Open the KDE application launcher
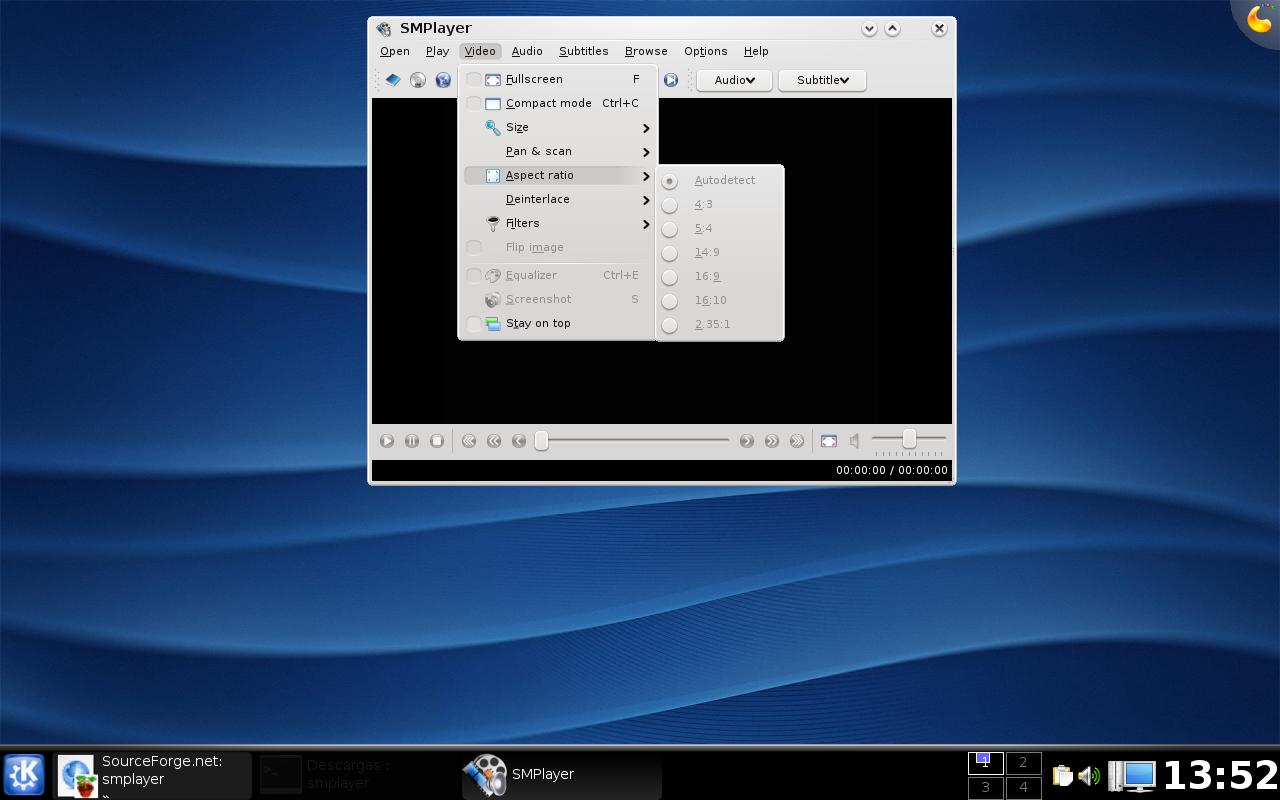 [24, 775]
